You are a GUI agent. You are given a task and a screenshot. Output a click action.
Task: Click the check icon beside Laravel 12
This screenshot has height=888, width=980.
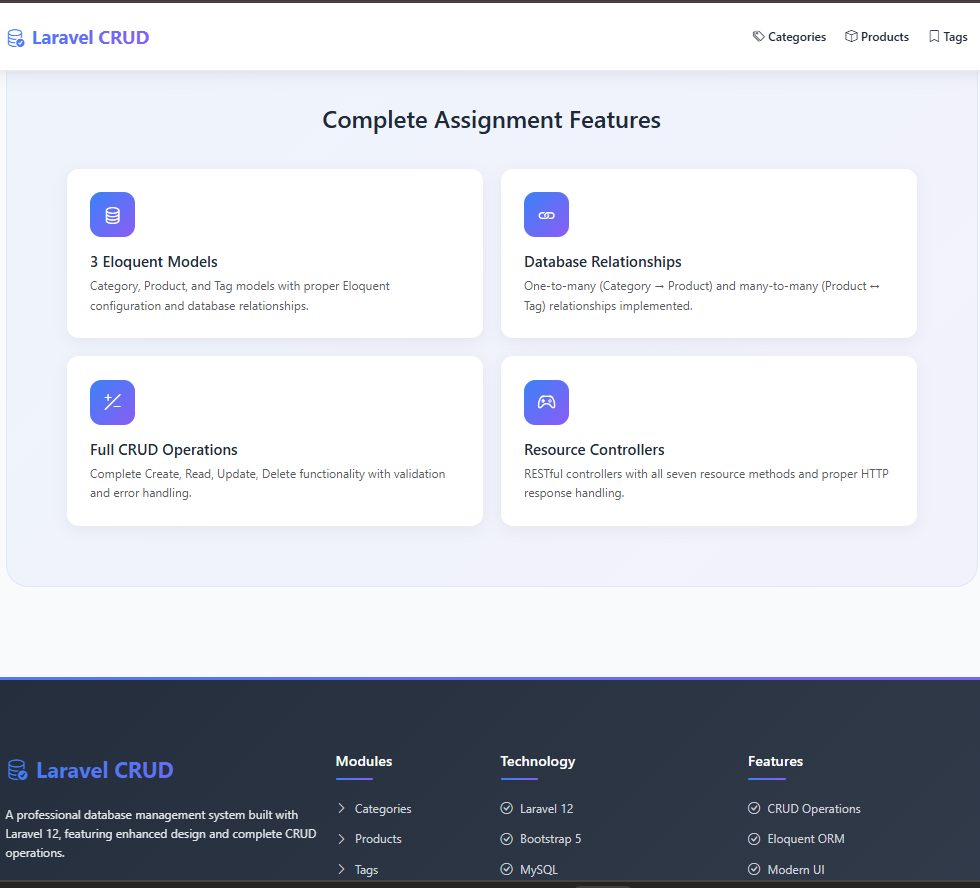[x=507, y=808]
